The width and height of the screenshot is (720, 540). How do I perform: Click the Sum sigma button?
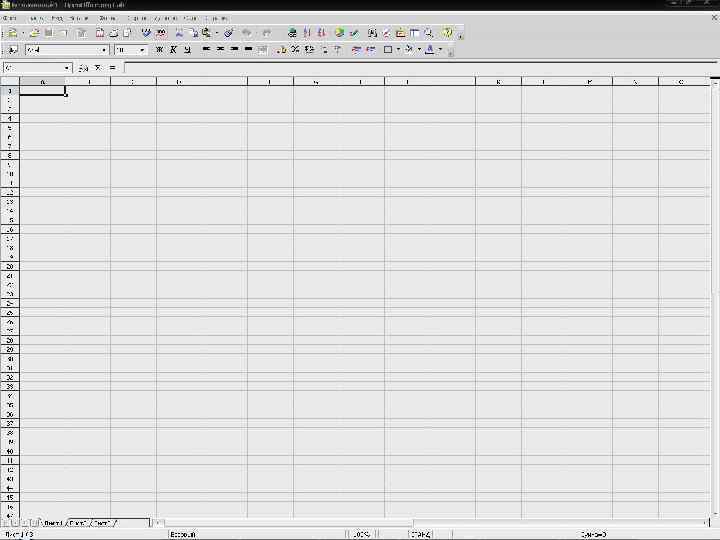(x=98, y=68)
